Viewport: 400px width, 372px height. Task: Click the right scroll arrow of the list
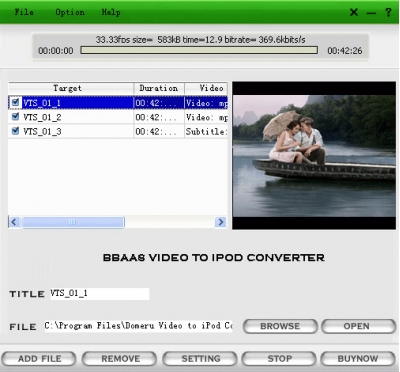click(220, 222)
